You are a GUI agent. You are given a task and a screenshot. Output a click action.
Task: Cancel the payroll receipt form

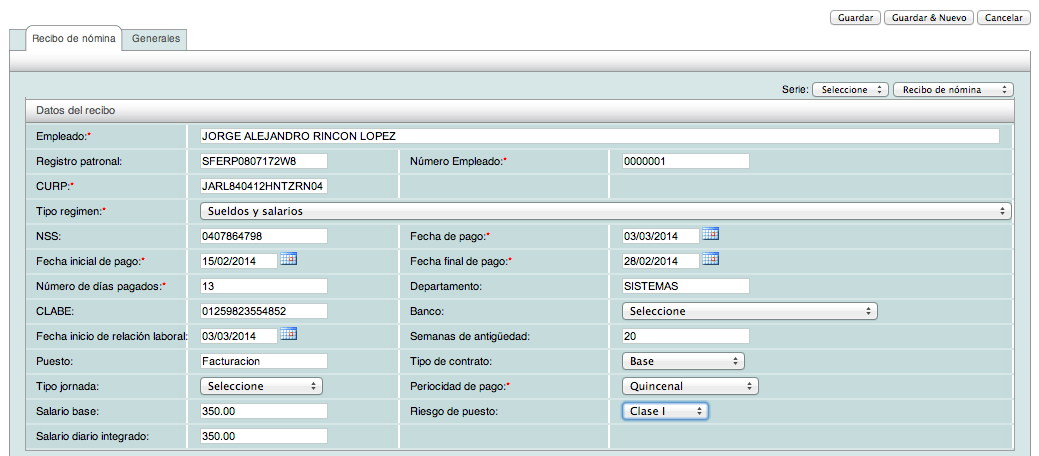pos(1003,18)
